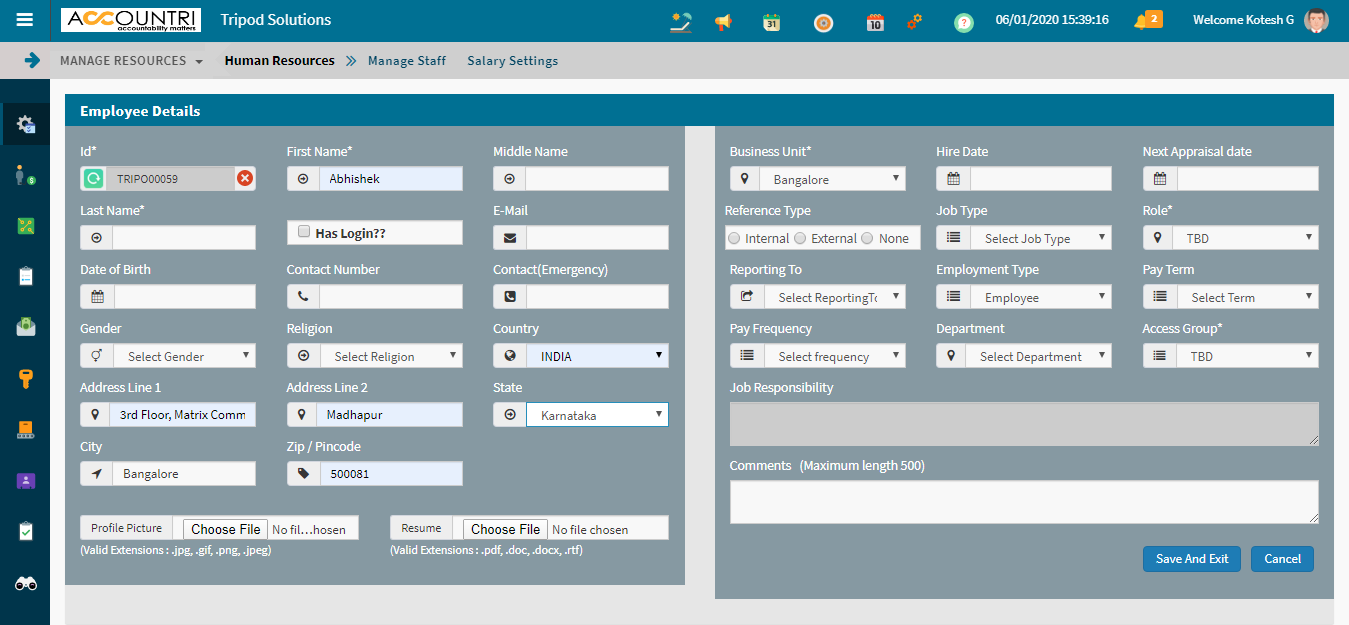Viewport: 1349px width, 625px height.
Task: Select the gear settings sidebar icon
Action: 25,123
